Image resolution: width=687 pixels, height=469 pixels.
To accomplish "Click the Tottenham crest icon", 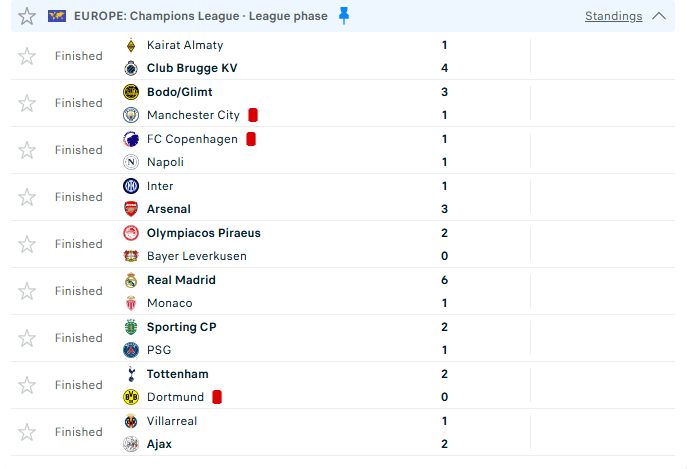I will [130, 374].
